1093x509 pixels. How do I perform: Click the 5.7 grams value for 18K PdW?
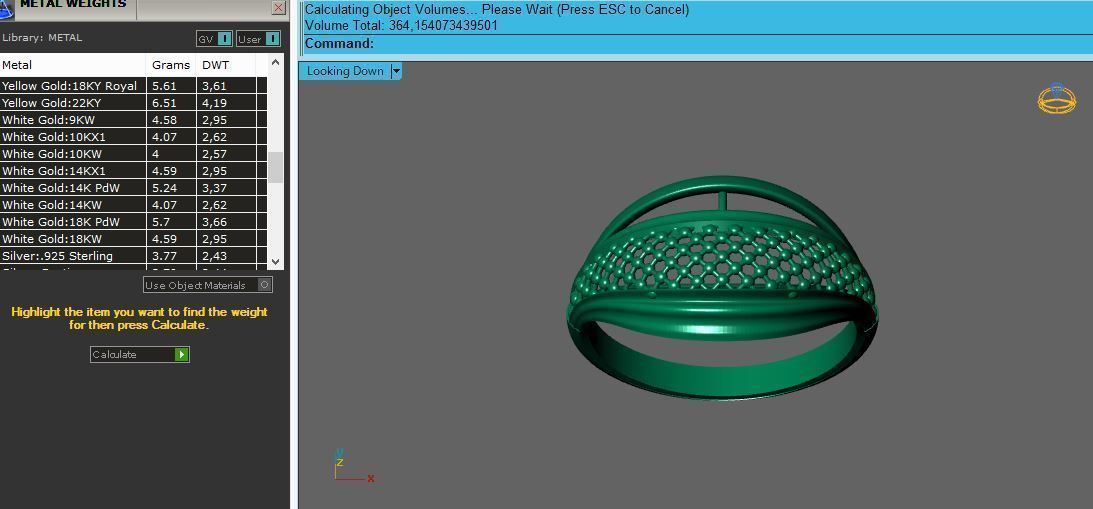(x=160, y=222)
